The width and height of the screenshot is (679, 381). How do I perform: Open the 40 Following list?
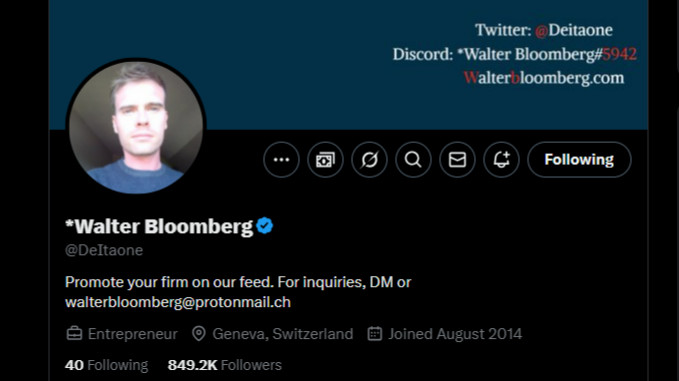pyautogui.click(x=107, y=365)
